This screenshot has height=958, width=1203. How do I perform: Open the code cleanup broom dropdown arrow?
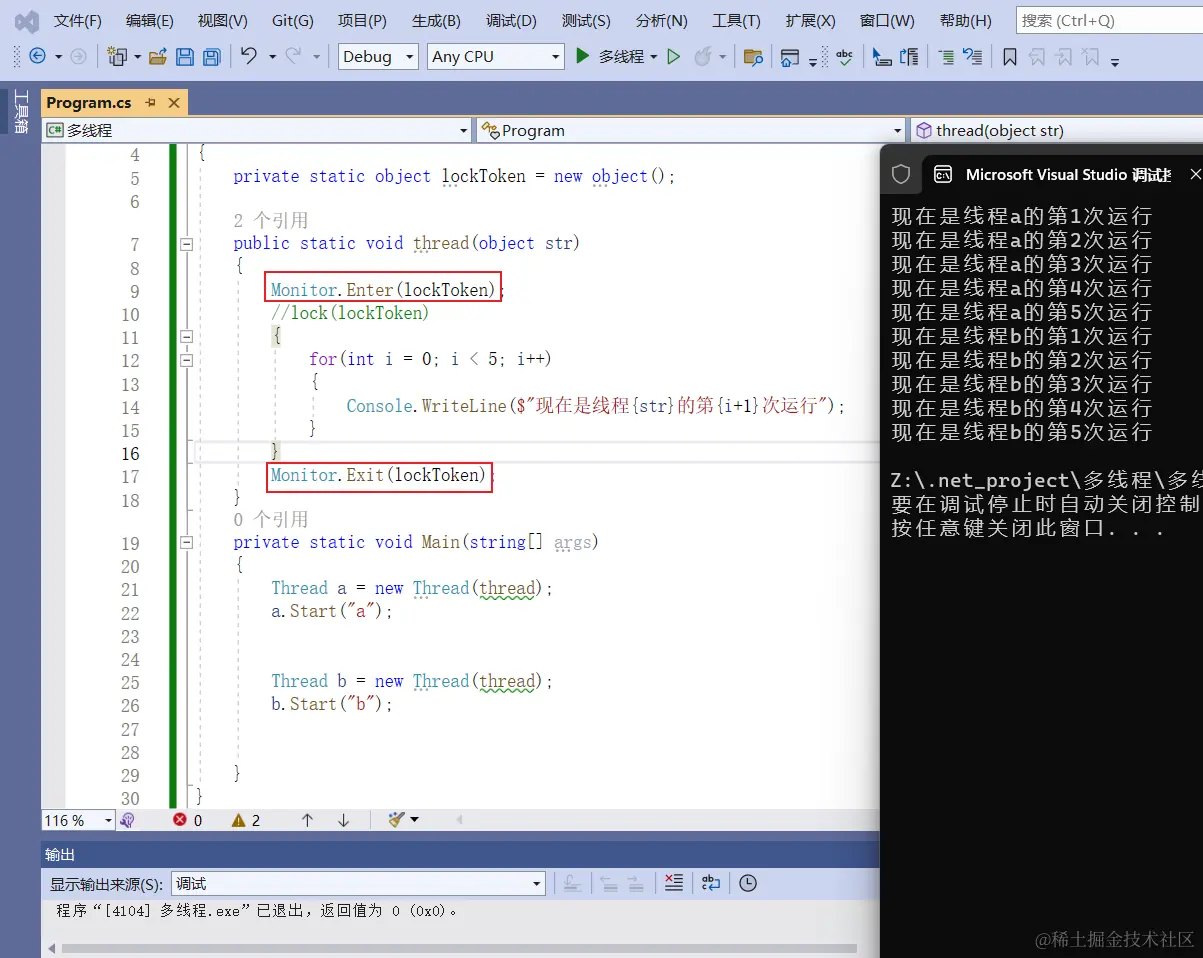[414, 820]
